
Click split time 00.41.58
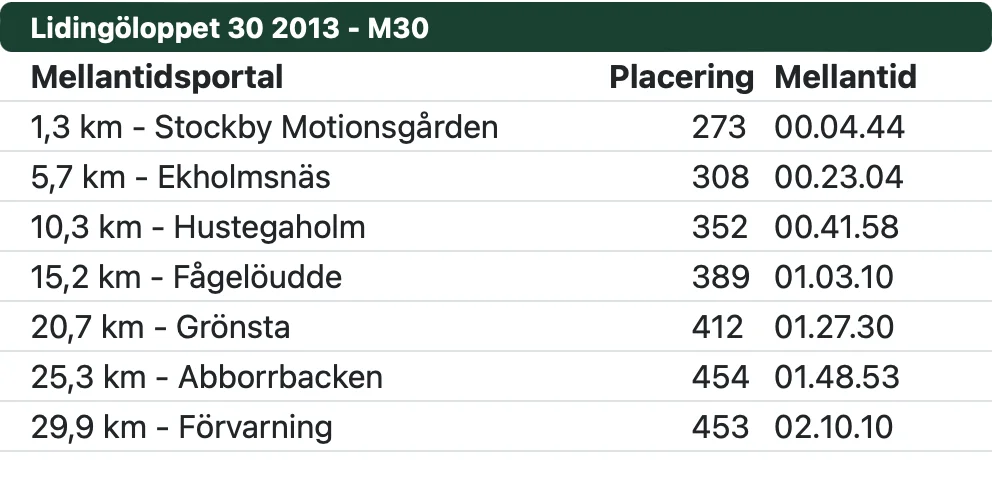point(836,227)
